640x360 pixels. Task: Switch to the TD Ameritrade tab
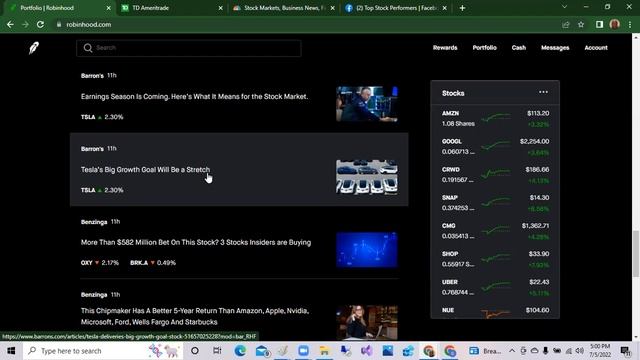coord(171,8)
